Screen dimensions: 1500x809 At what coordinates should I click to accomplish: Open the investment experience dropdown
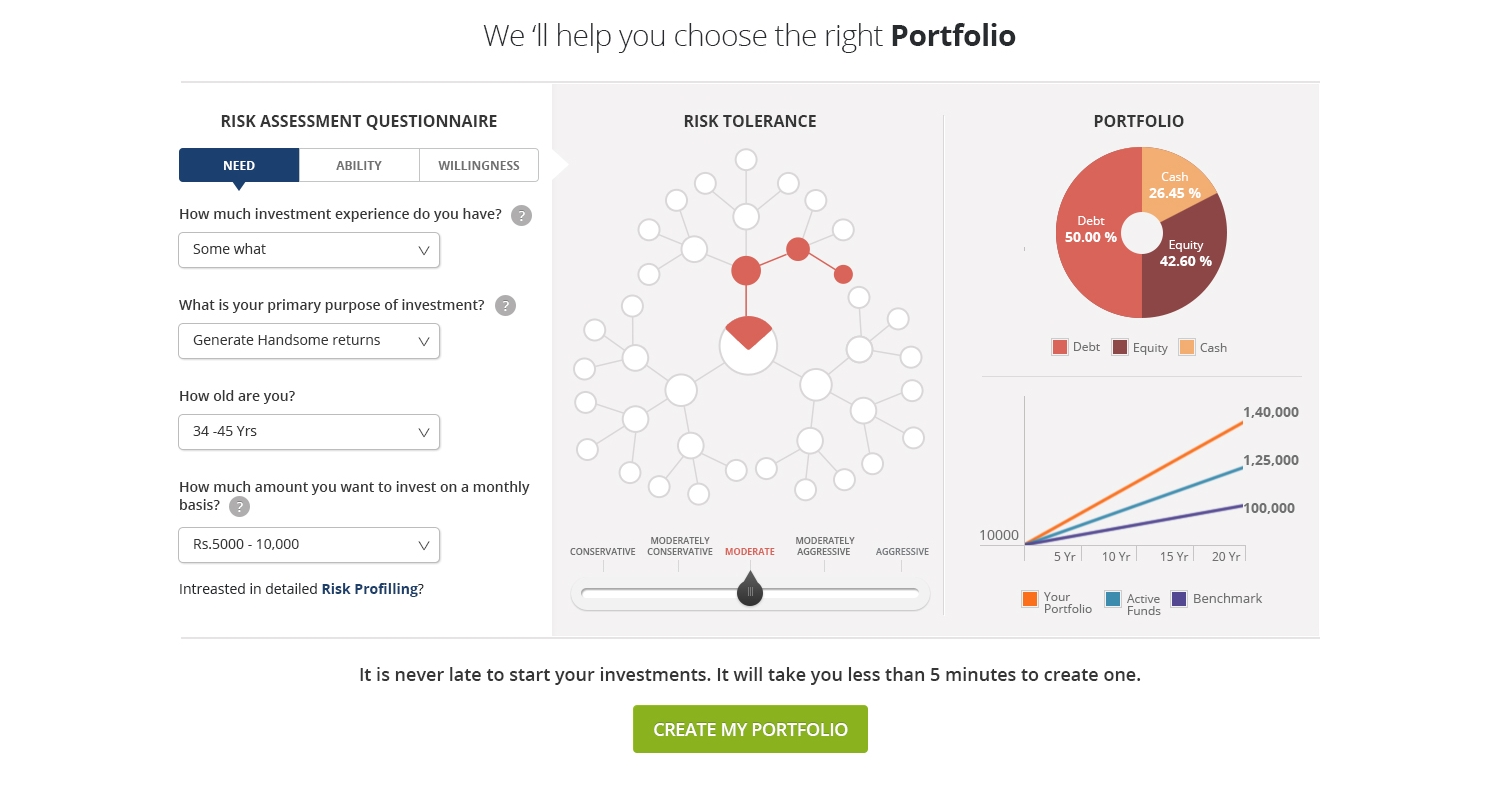pos(309,250)
